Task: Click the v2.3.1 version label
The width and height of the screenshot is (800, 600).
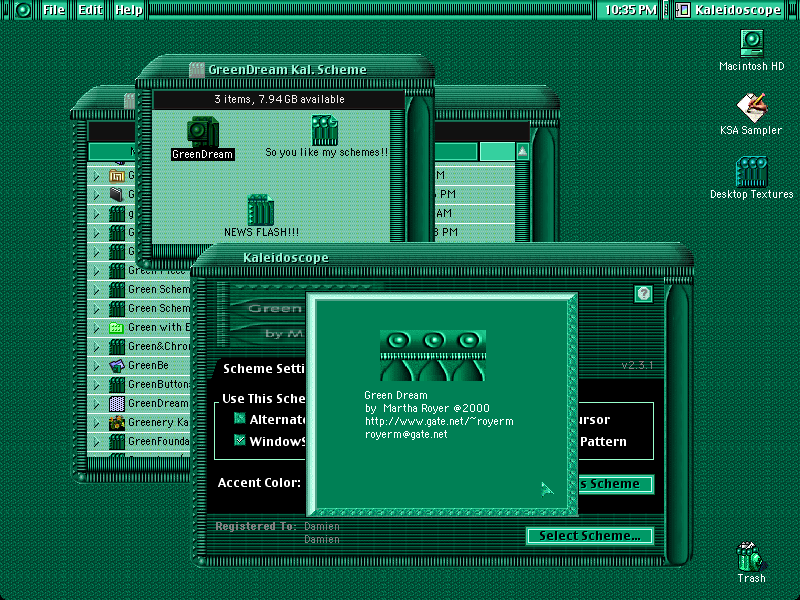Action: (x=637, y=365)
